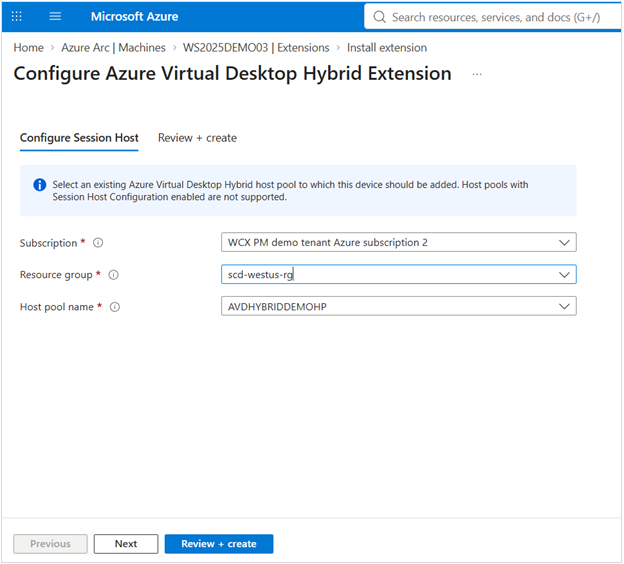The height and width of the screenshot is (564, 624).
Task: Expand the Subscription dropdown
Action: click(564, 242)
